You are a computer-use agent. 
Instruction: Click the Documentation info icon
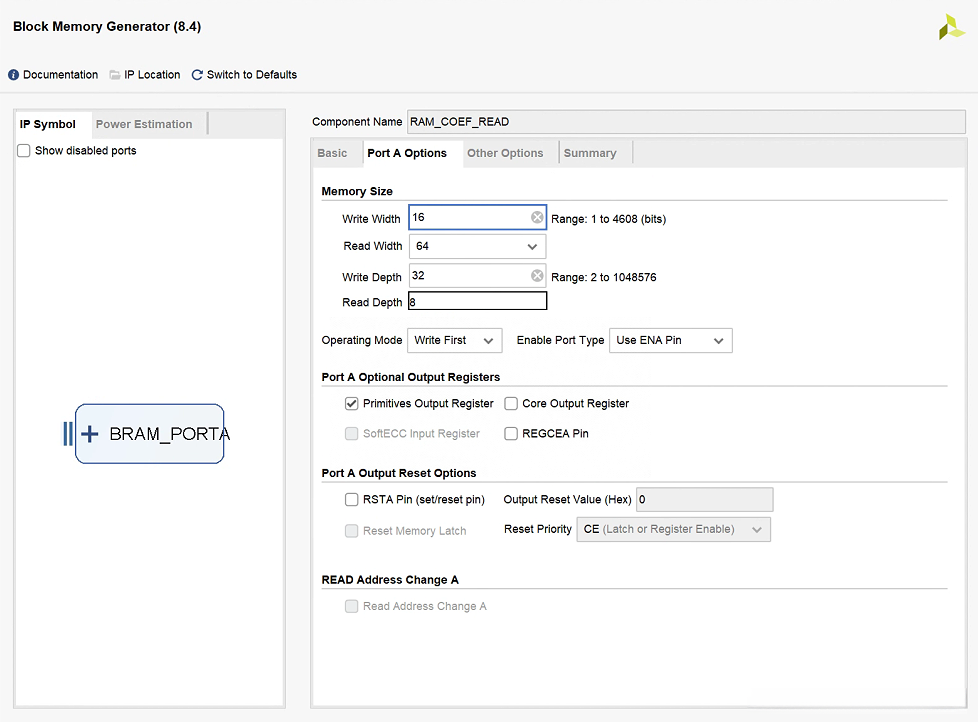(14, 75)
